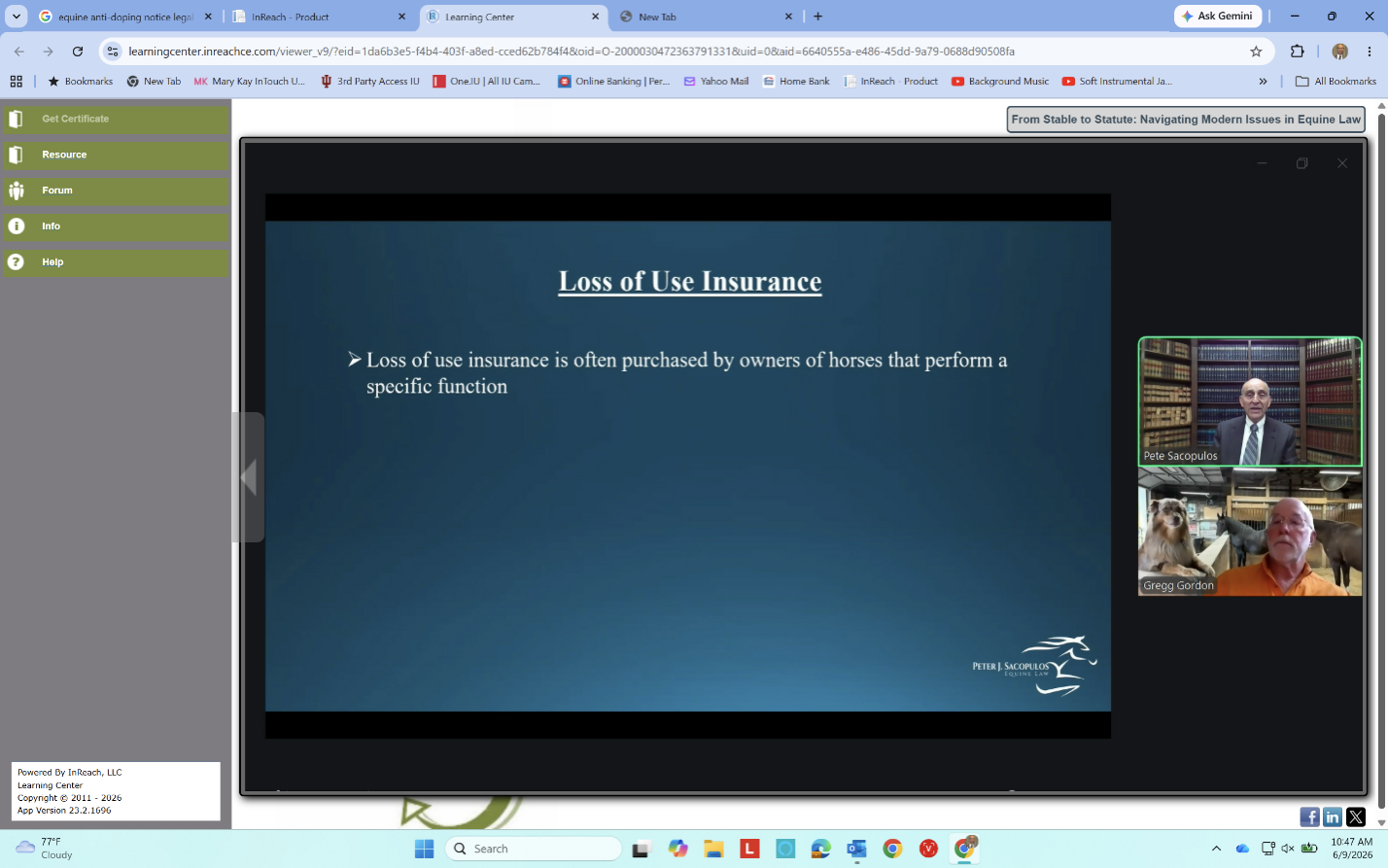
Task: Click the course title From Stable to Statute
Action: point(1186,120)
